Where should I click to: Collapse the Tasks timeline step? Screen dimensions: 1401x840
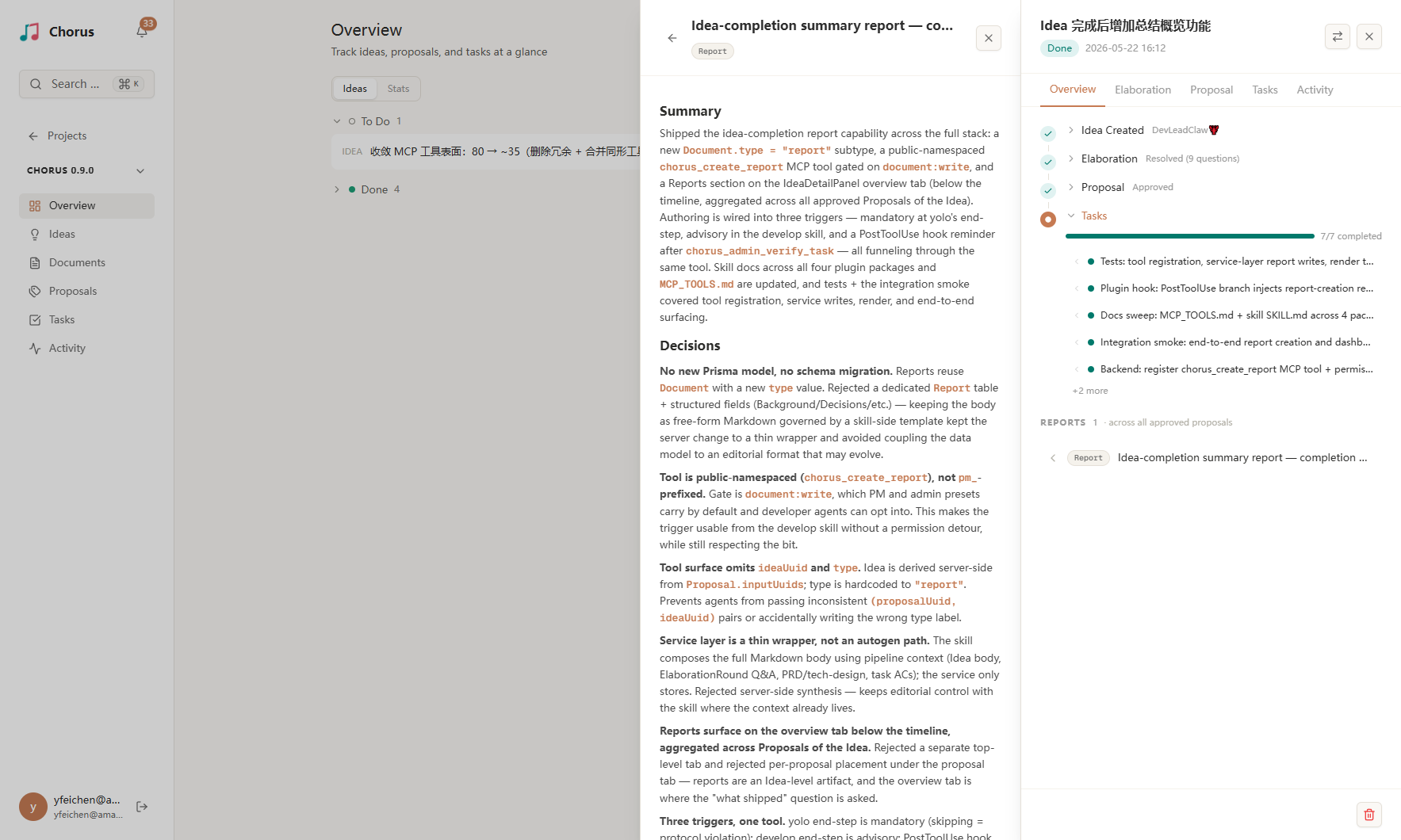click(1071, 216)
